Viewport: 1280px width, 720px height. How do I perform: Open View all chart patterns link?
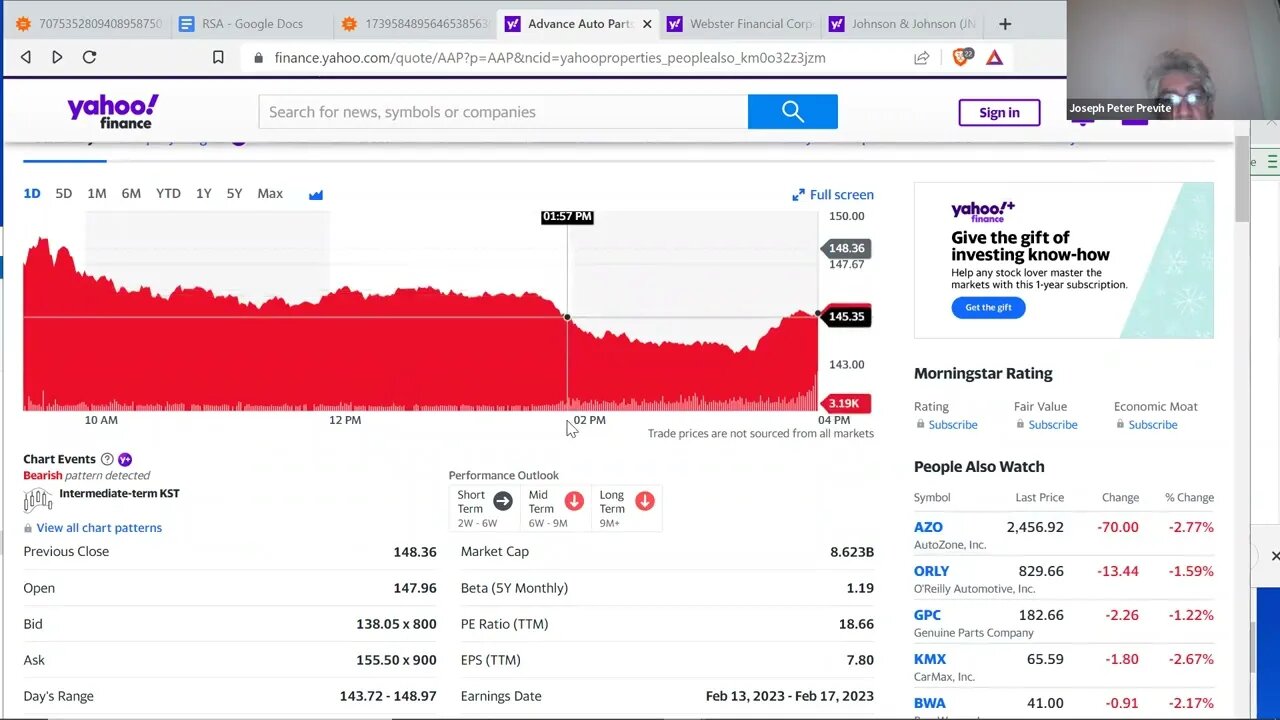tap(99, 528)
